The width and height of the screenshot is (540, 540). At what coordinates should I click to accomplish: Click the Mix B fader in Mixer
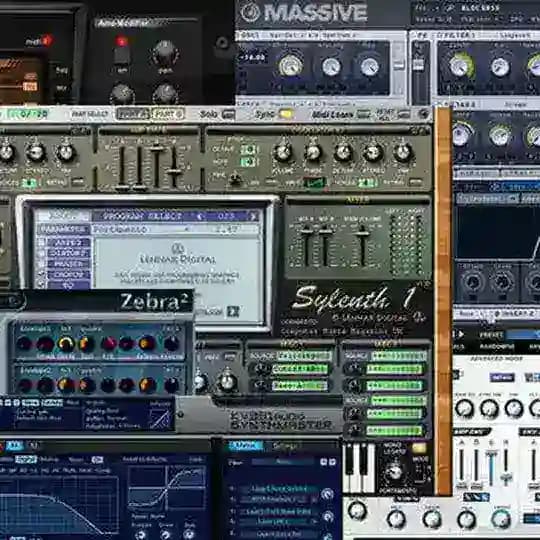(325, 233)
